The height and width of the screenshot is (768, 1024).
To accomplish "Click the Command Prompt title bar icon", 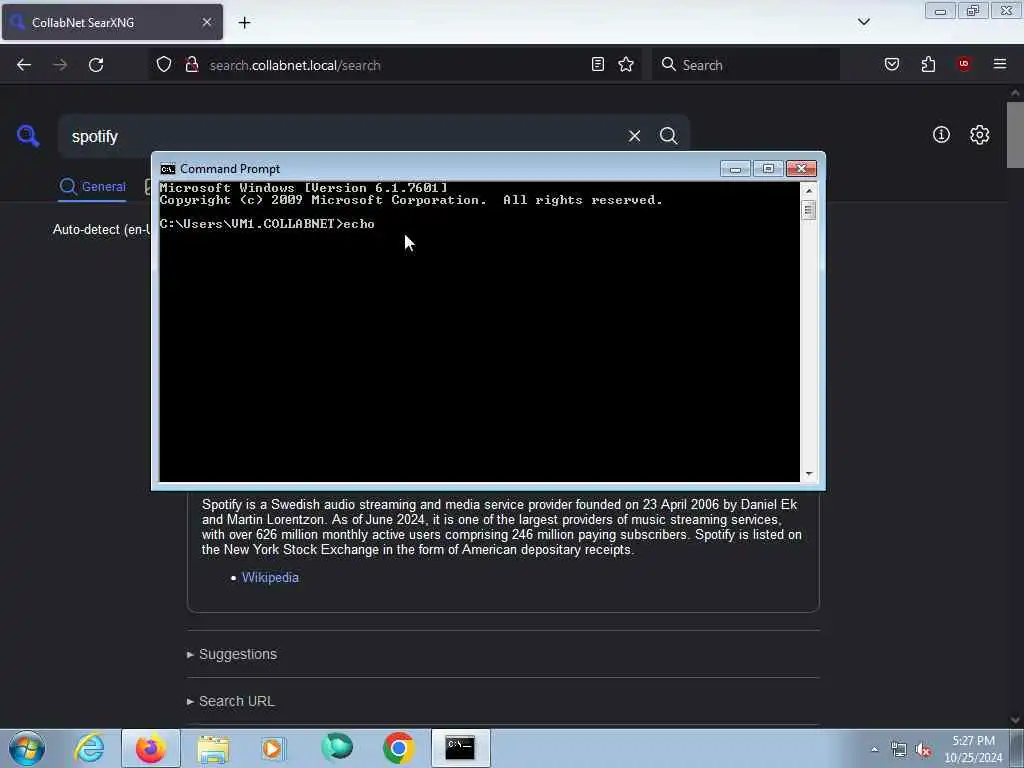I will click(x=168, y=169).
